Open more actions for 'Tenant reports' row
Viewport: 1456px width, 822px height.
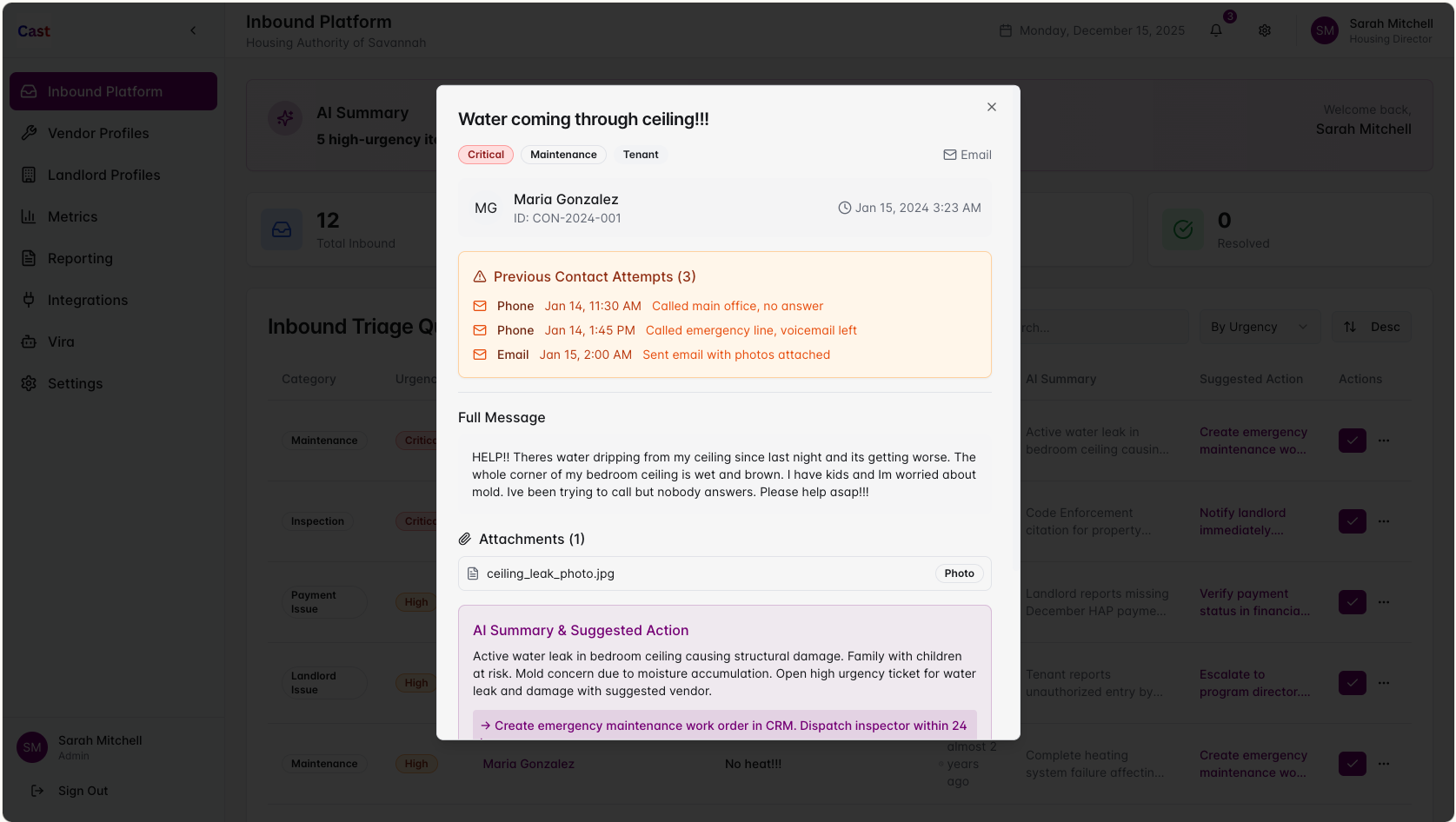coord(1384,683)
